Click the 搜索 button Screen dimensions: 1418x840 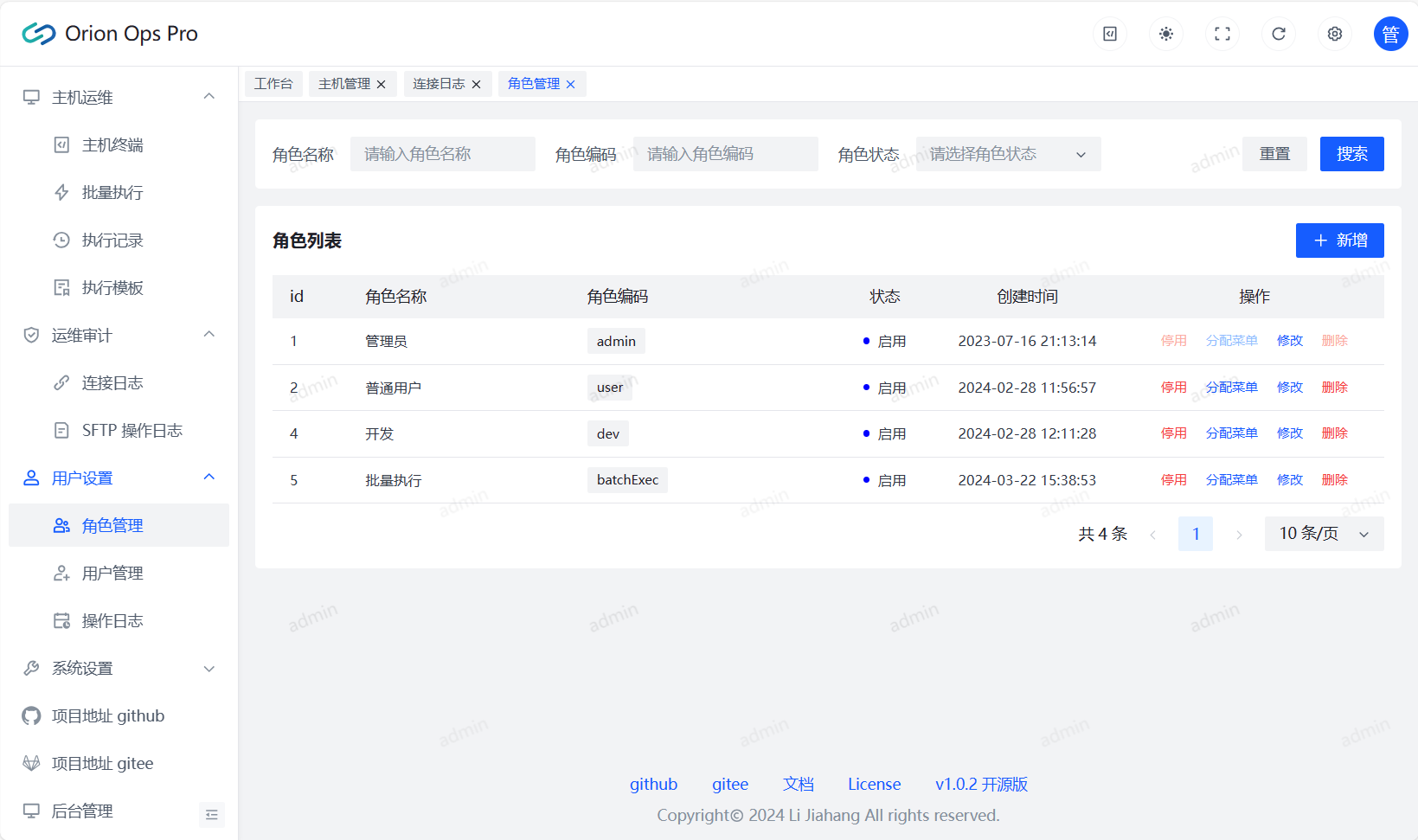coord(1351,154)
